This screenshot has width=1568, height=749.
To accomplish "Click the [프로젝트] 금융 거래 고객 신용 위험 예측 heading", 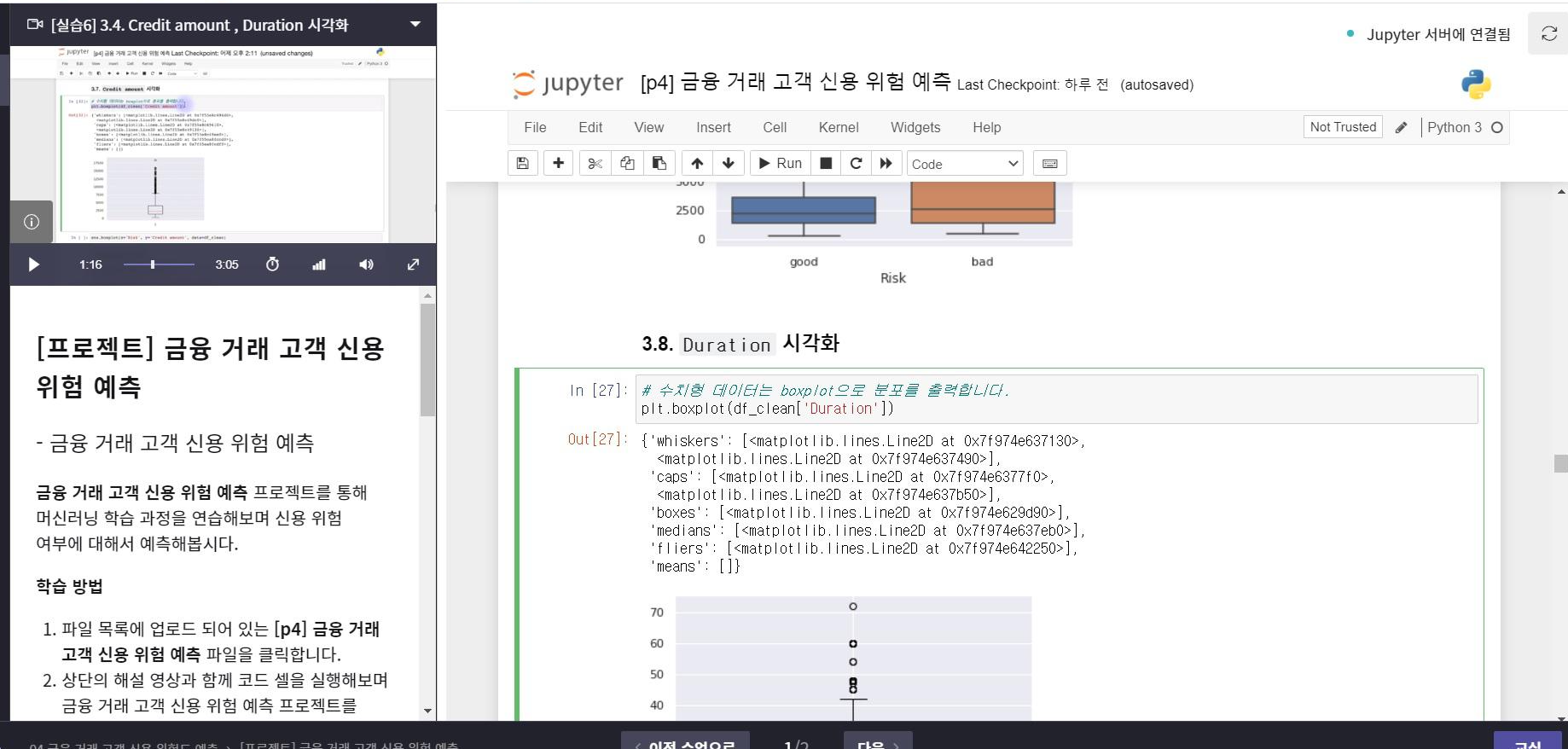I will click(210, 368).
